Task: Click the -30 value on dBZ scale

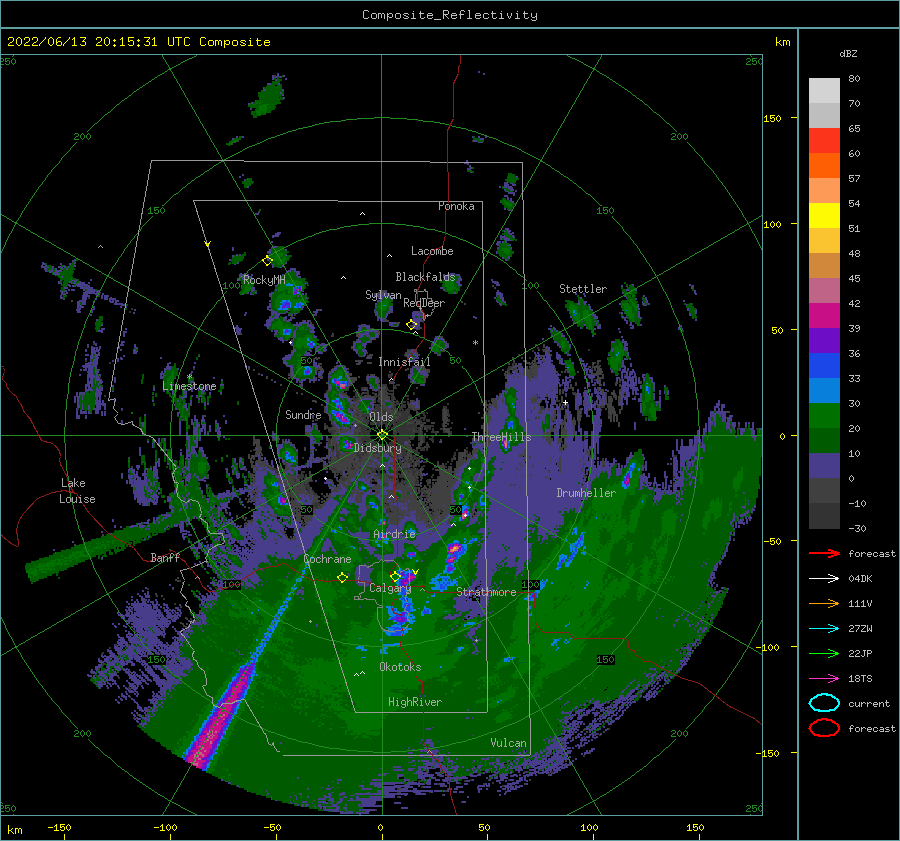Action: (x=857, y=528)
